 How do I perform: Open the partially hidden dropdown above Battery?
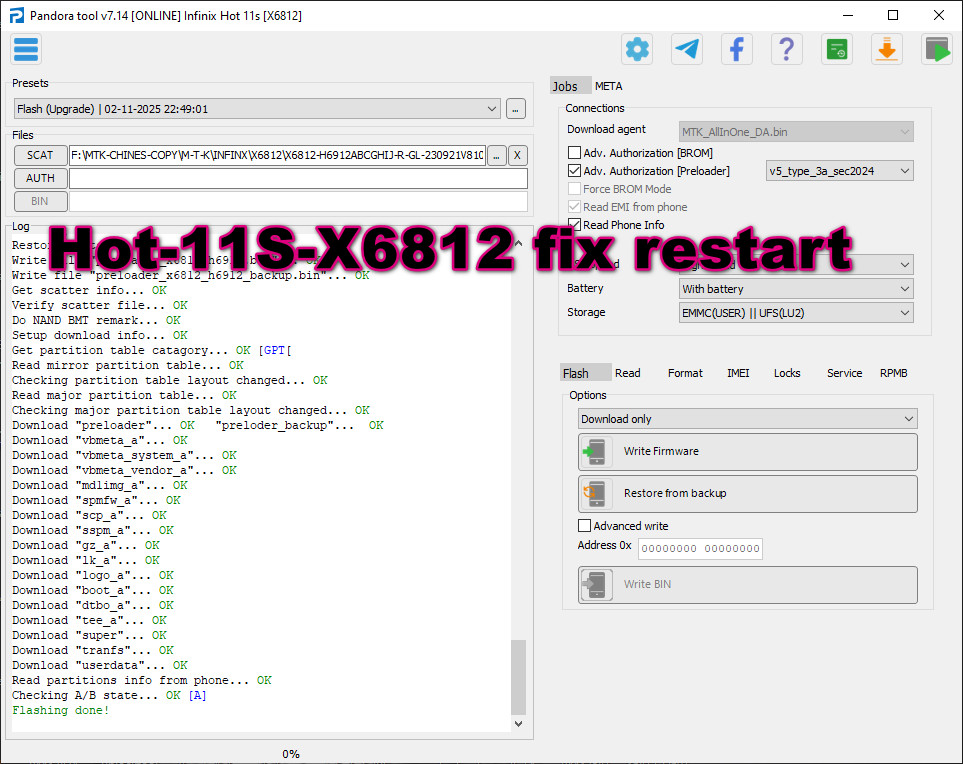tap(796, 265)
